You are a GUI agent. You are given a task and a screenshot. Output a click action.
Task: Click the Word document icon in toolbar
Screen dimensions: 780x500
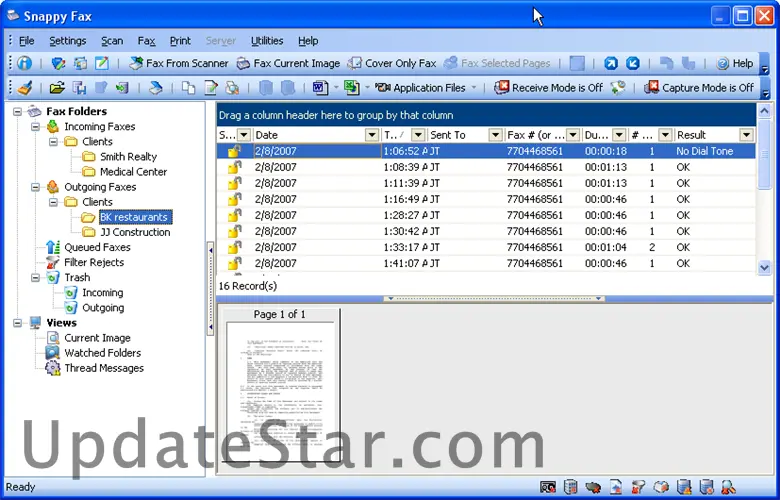click(320, 88)
